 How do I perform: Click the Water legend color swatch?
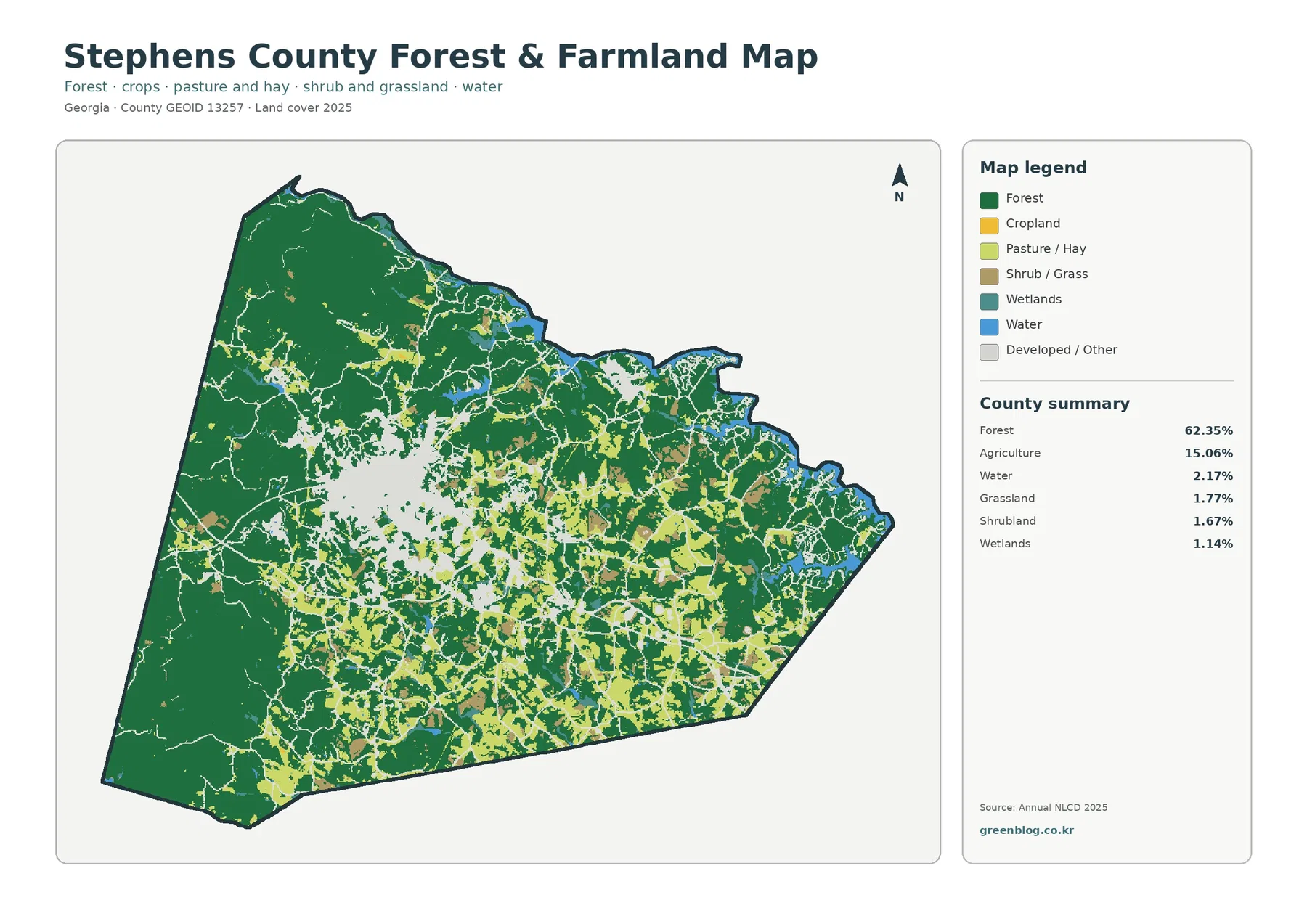989,327
